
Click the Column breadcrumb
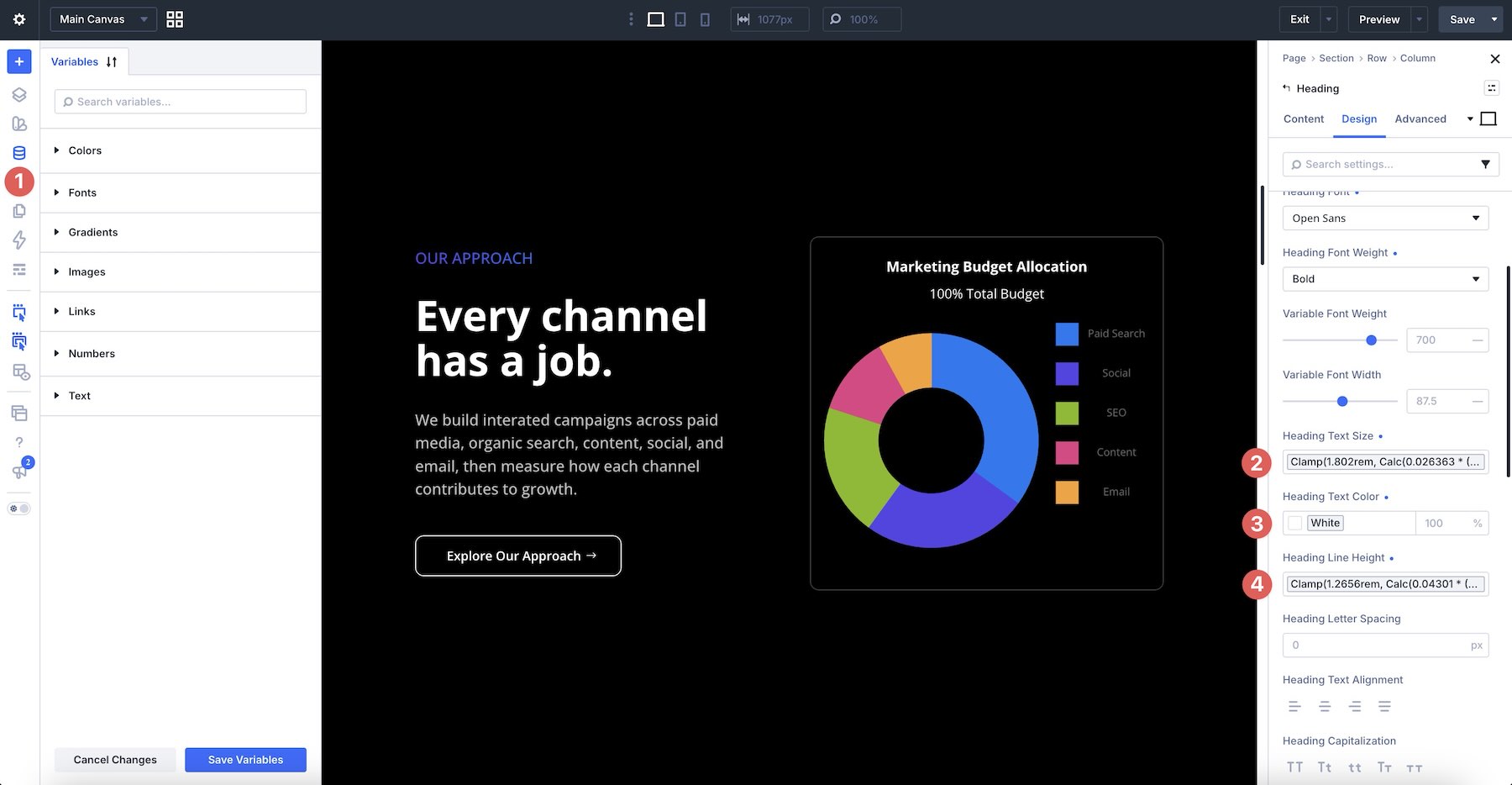pyautogui.click(x=1417, y=59)
